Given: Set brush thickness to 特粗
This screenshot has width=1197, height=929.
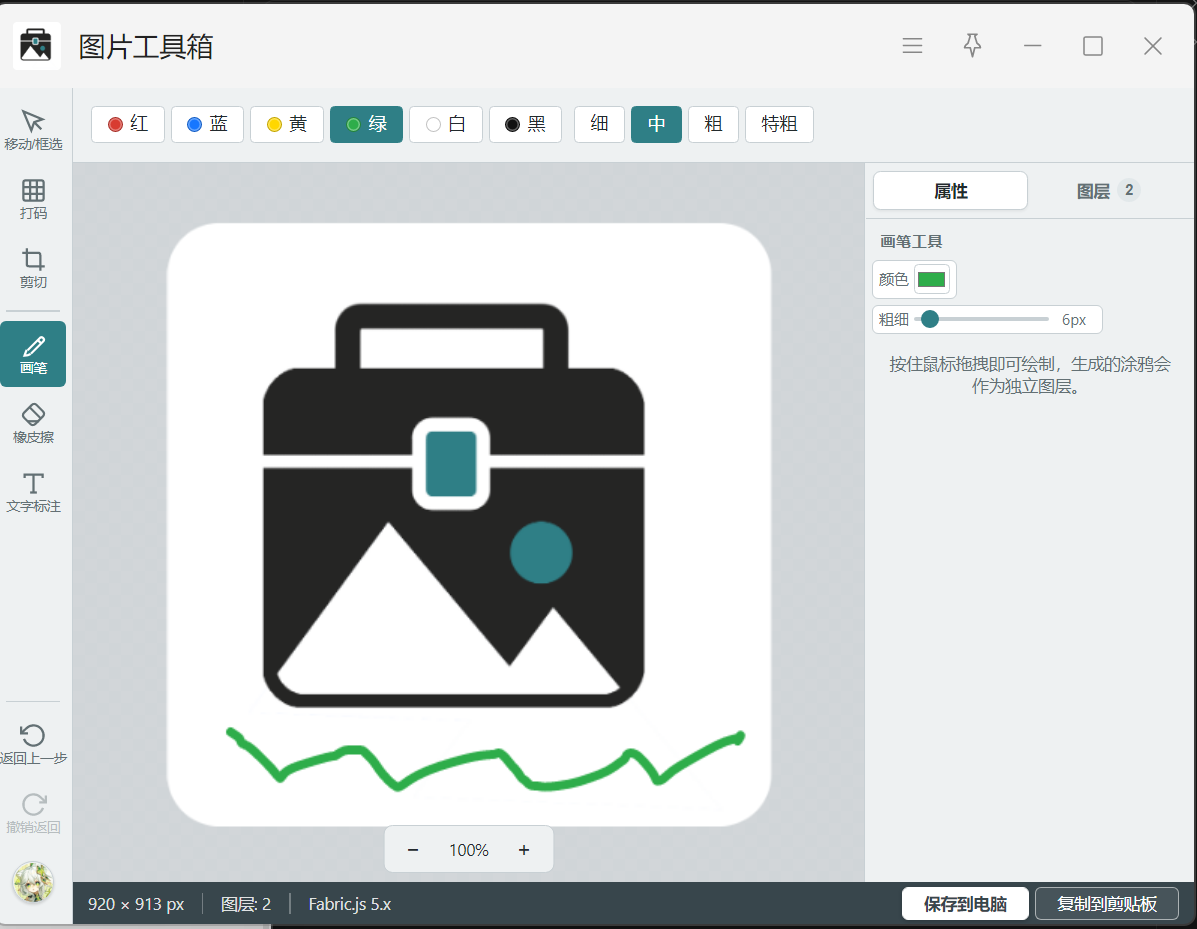Looking at the screenshot, I should point(779,124).
